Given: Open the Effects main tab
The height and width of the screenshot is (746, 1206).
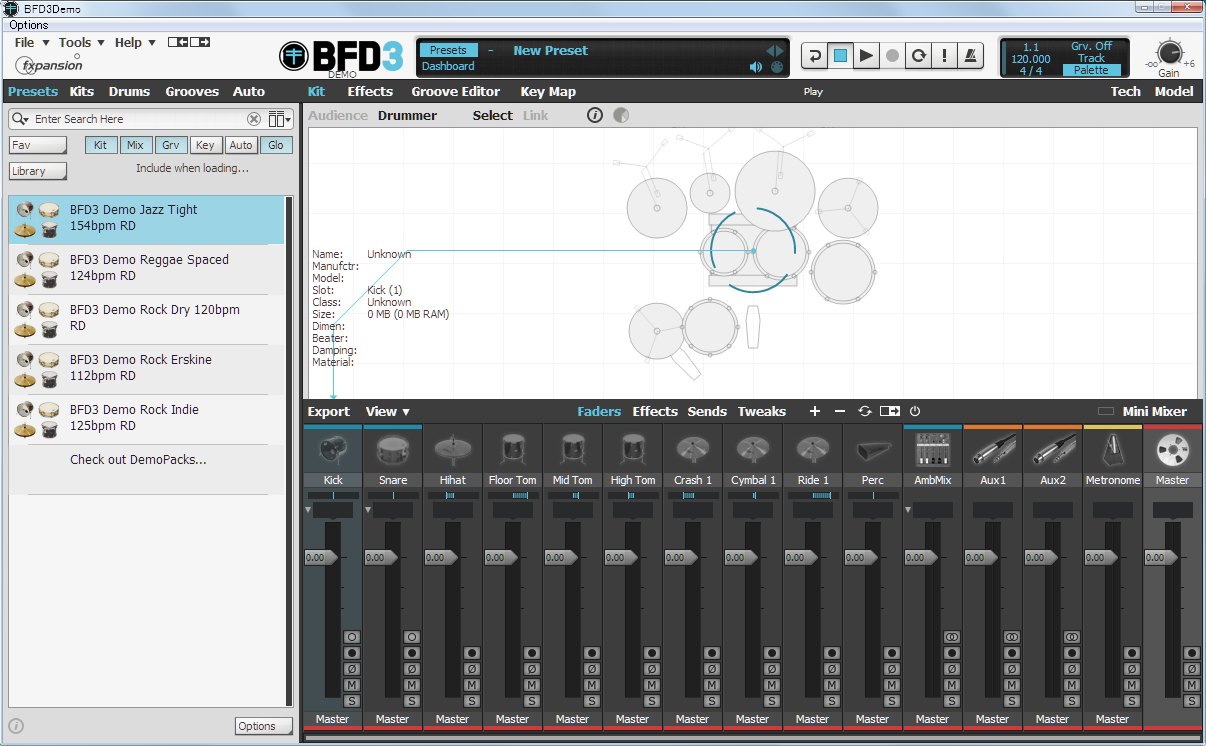Looking at the screenshot, I should tap(370, 91).
